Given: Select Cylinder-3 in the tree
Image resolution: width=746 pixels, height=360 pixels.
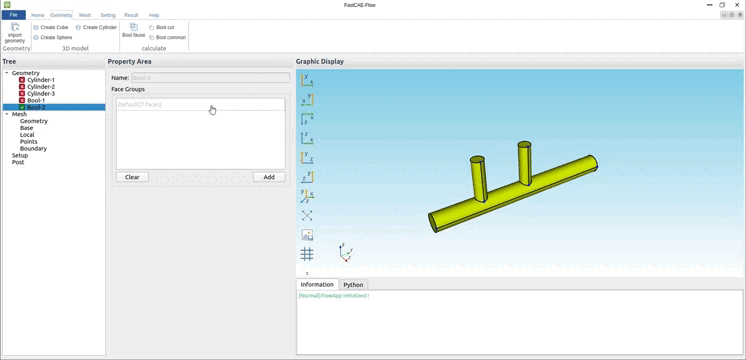Looking at the screenshot, I should (x=41, y=94).
